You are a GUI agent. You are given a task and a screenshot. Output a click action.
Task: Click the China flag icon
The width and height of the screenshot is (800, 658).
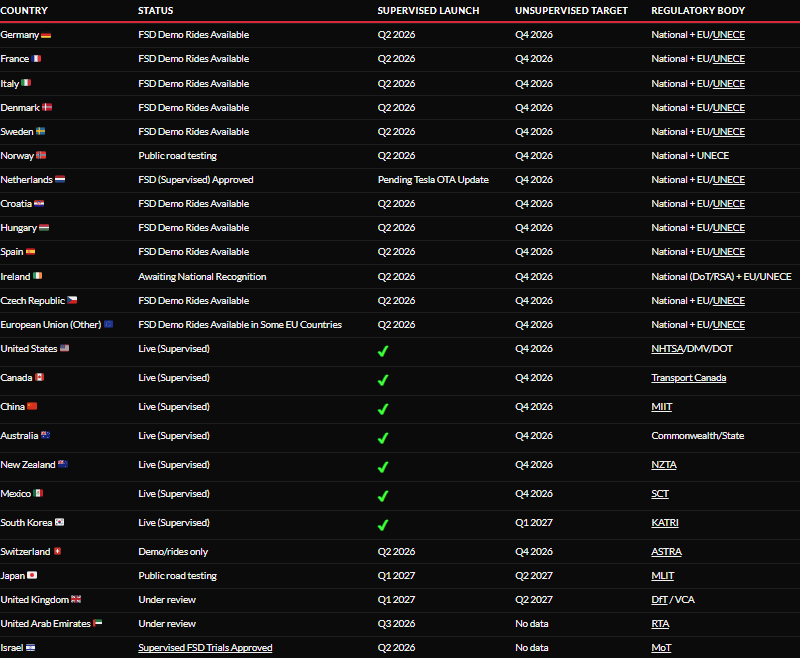(x=32, y=406)
